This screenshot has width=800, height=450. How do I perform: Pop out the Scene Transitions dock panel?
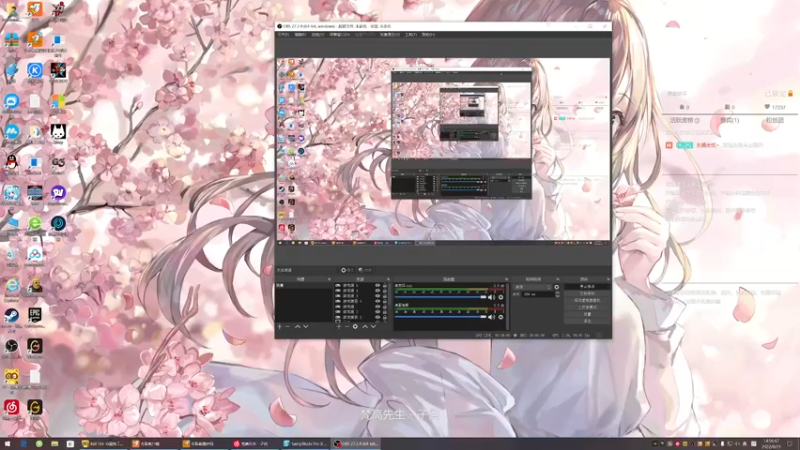pyautogui.click(x=558, y=279)
